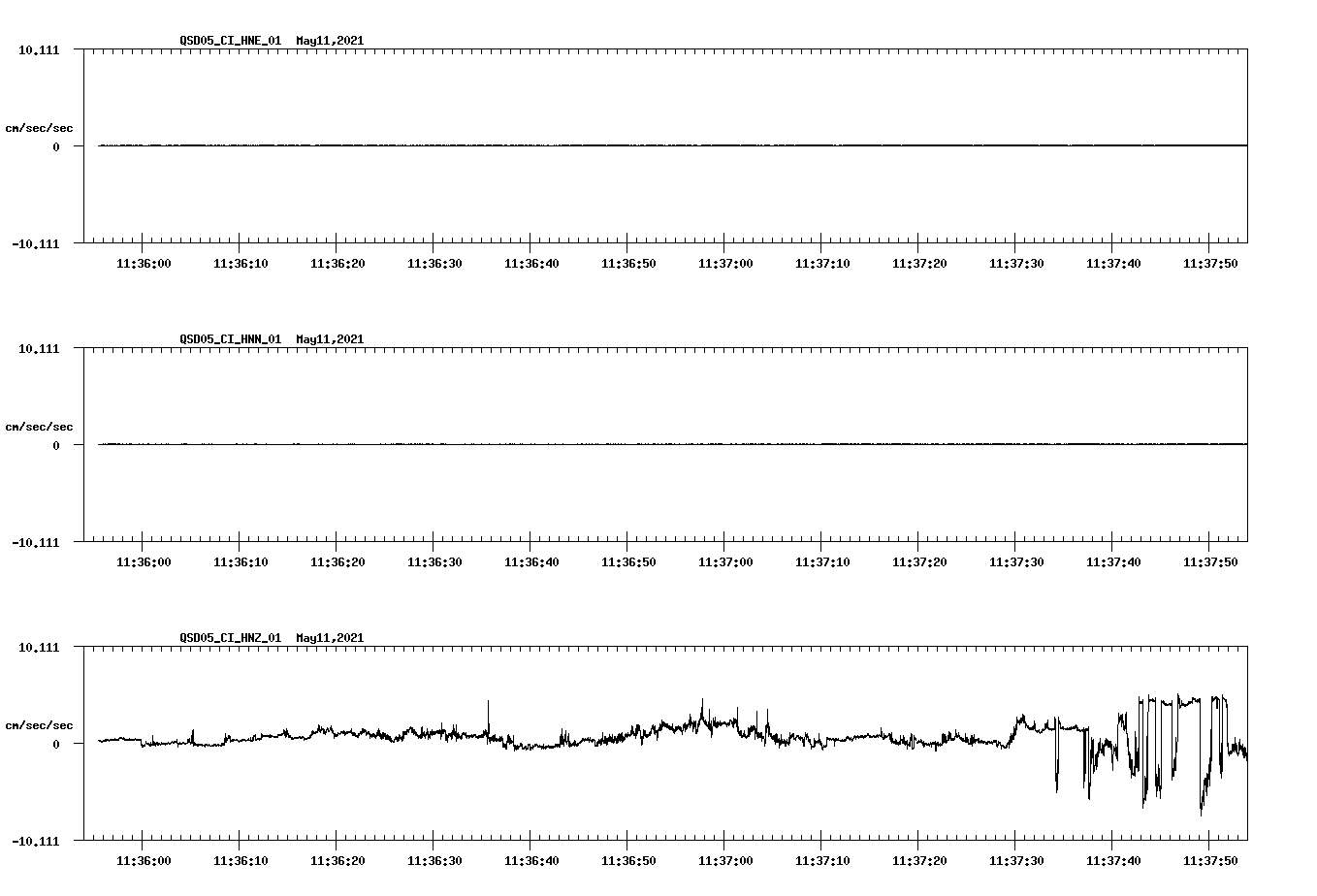1317x896 pixels.
Task: Click the May11,2021 date on the HNZ plot
Action: pyautogui.click(x=329, y=638)
